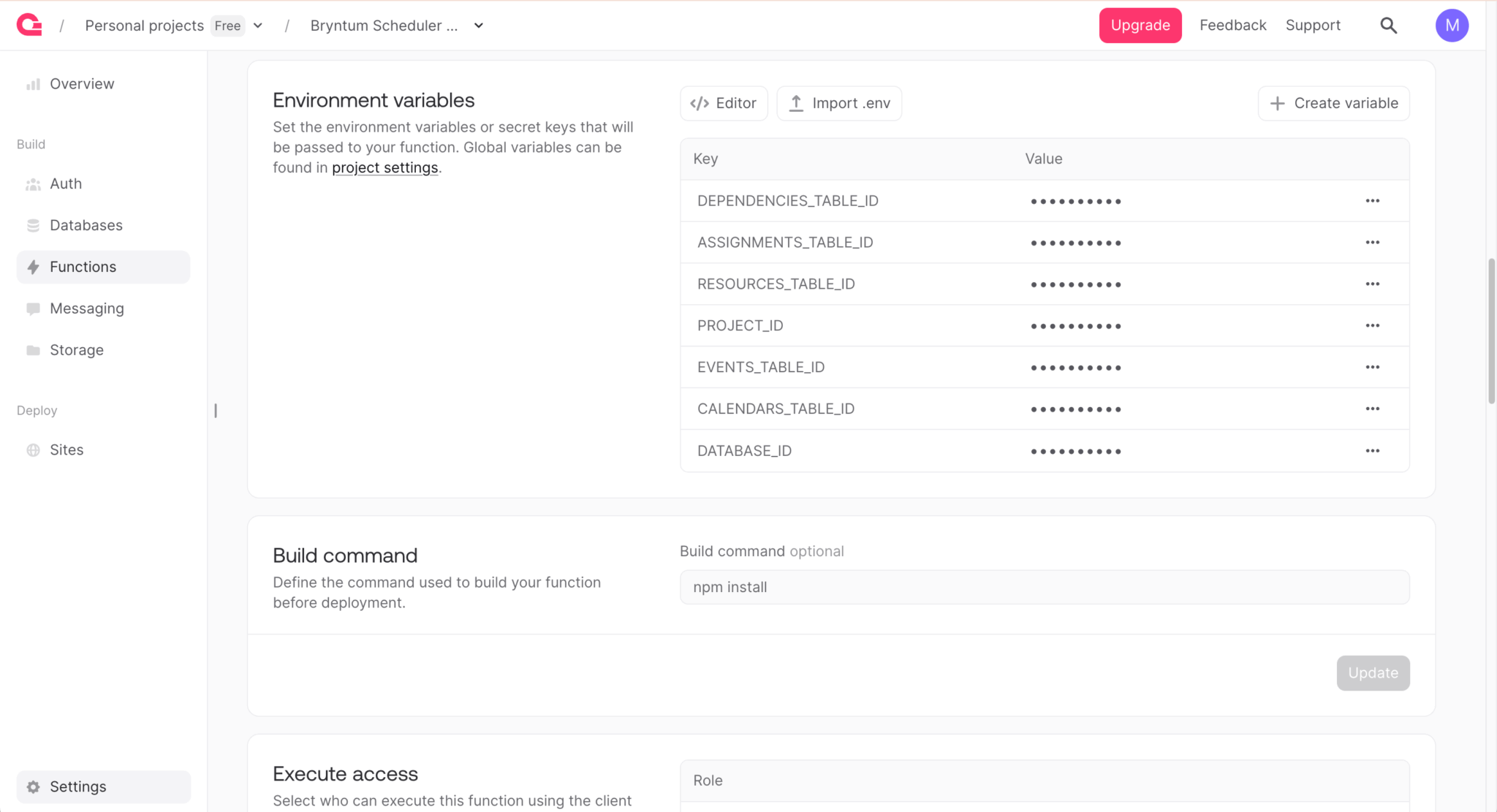Open options for DEPENDENCIES_TABLE_ID variable
Viewport: 1497px width, 812px height.
[1372, 201]
